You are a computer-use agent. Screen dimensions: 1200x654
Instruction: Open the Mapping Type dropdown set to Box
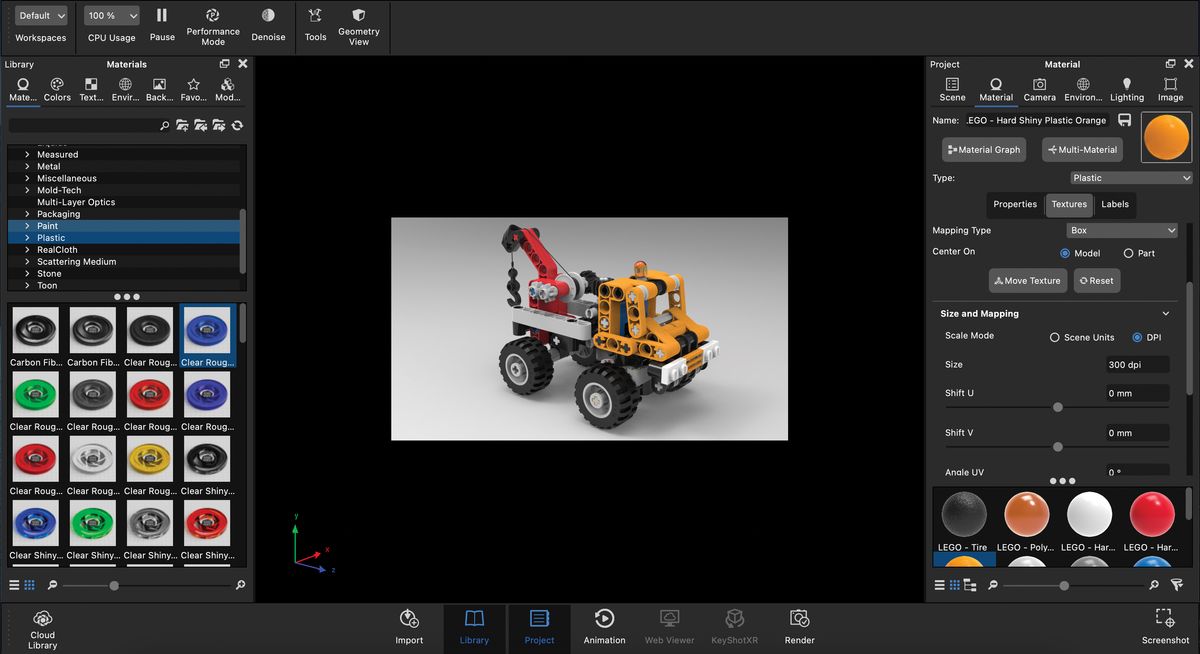pos(1122,230)
